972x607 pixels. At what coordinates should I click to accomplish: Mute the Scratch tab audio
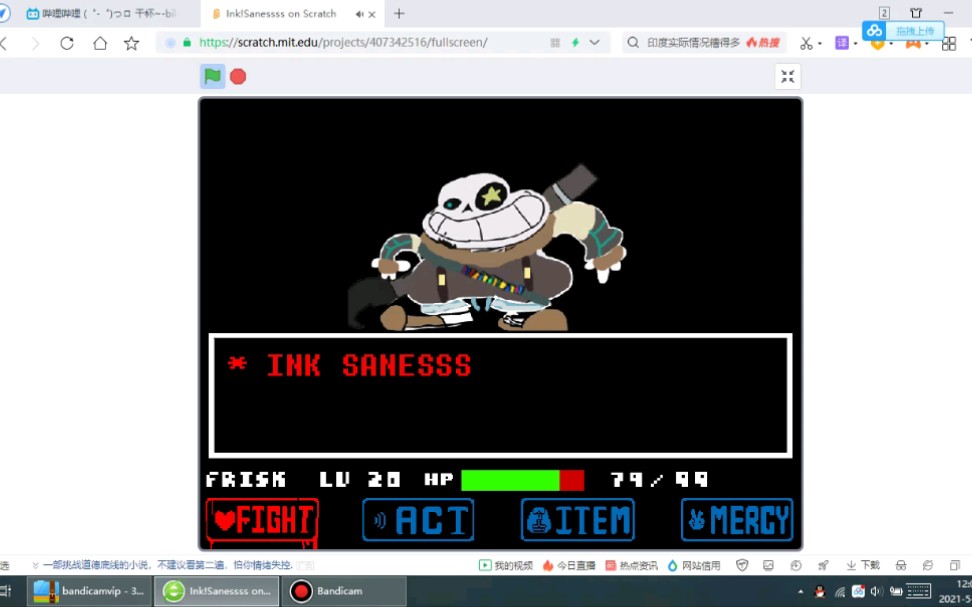(x=359, y=14)
